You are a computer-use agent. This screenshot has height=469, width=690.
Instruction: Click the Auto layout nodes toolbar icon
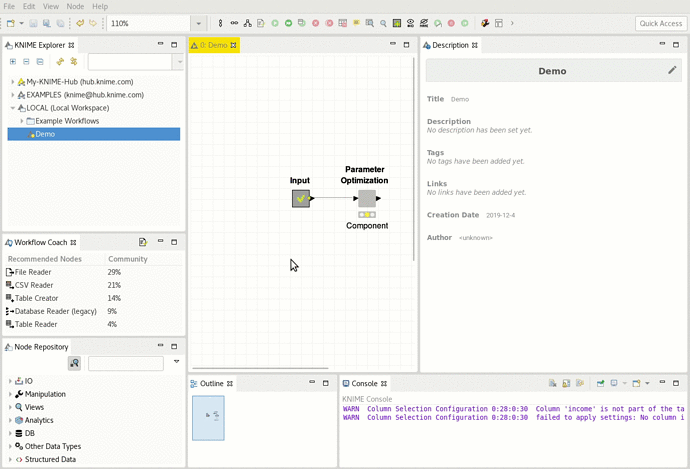[x=248, y=23]
